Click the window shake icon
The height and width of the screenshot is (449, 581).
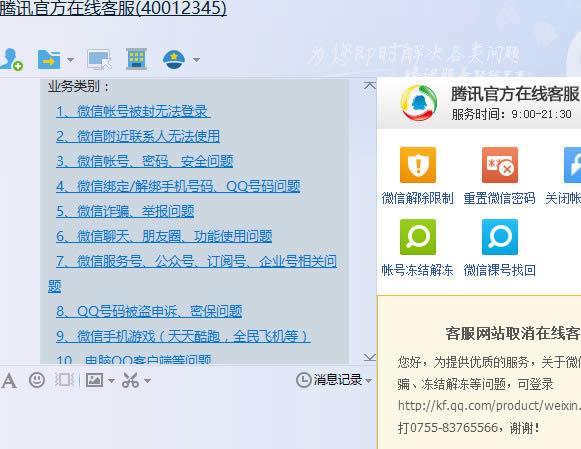[x=64, y=380]
